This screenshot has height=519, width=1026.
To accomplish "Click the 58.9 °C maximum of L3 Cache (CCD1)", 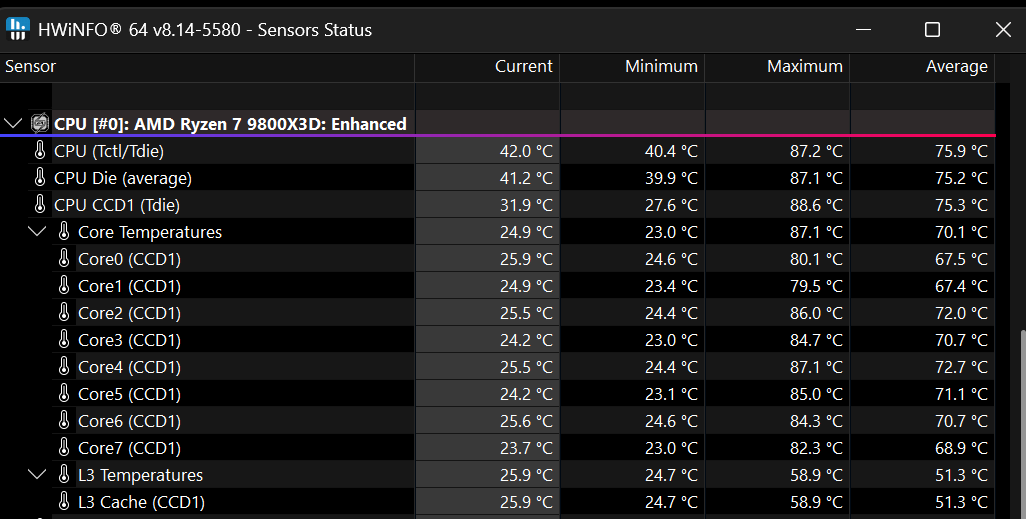I will click(x=816, y=502).
